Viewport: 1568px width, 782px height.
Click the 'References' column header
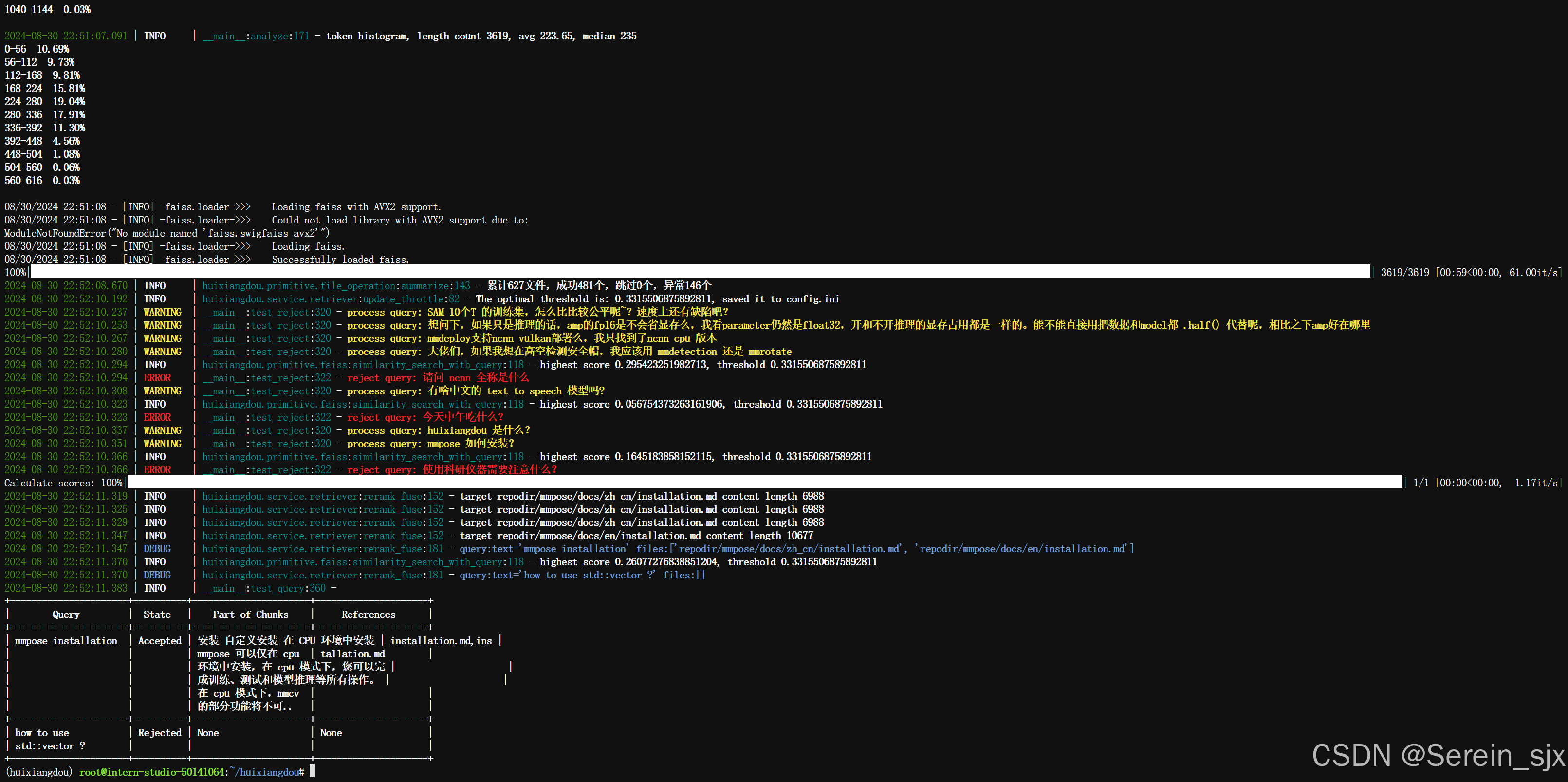(x=368, y=614)
